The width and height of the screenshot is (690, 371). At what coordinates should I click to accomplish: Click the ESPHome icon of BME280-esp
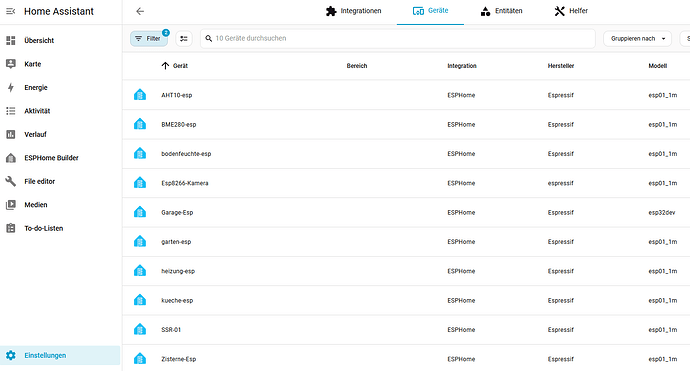pos(140,124)
